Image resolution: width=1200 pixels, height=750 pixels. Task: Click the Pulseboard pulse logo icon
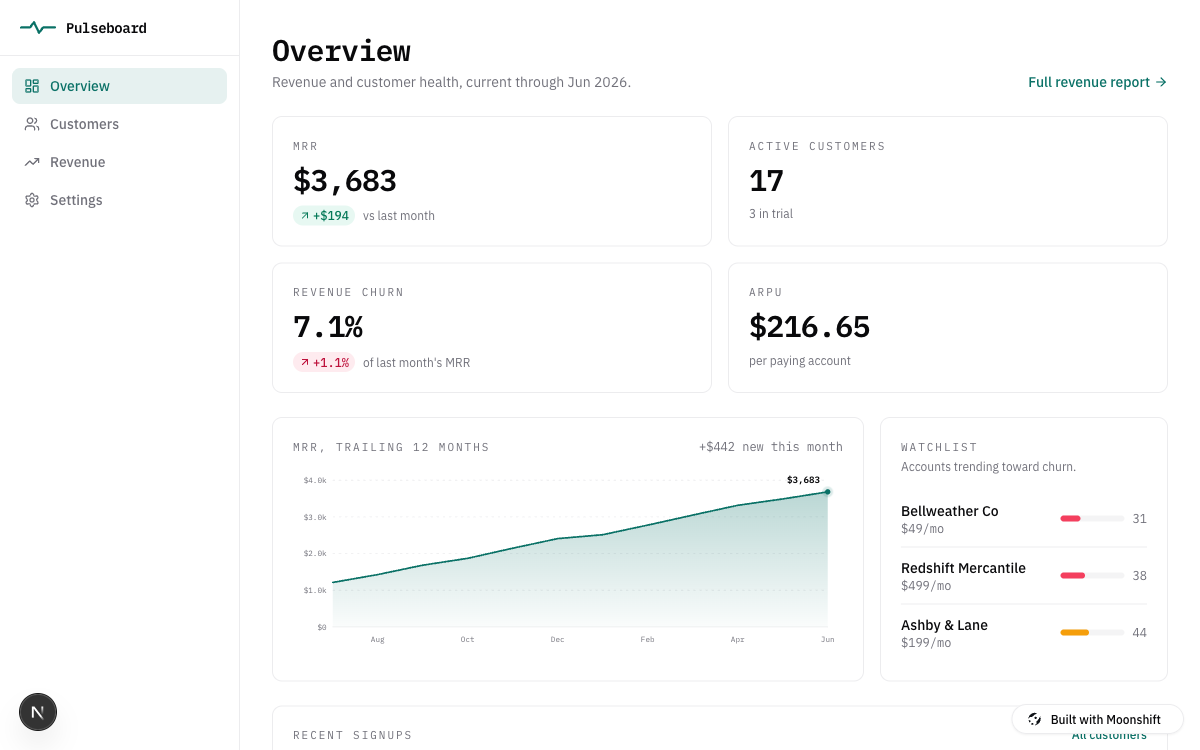[x=38, y=28]
